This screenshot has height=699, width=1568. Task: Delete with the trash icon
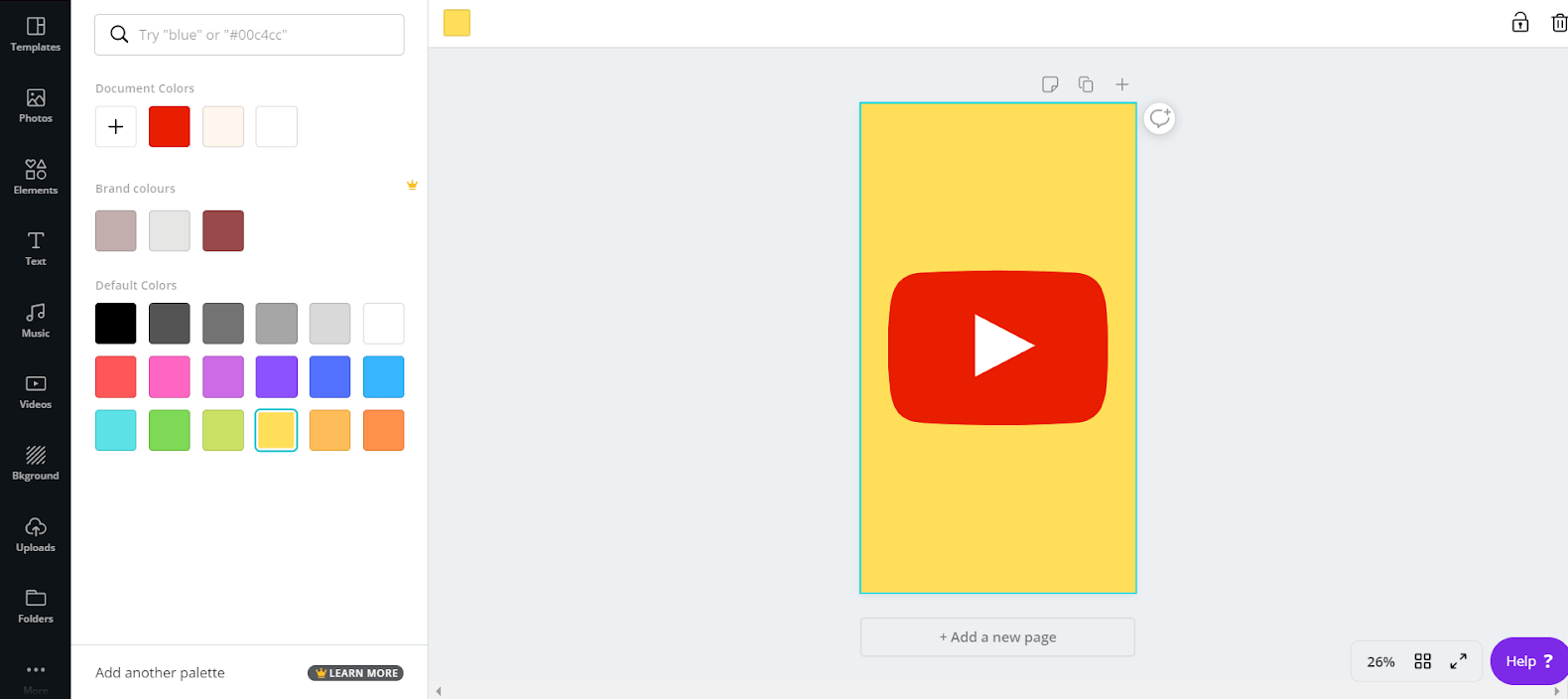(x=1559, y=22)
